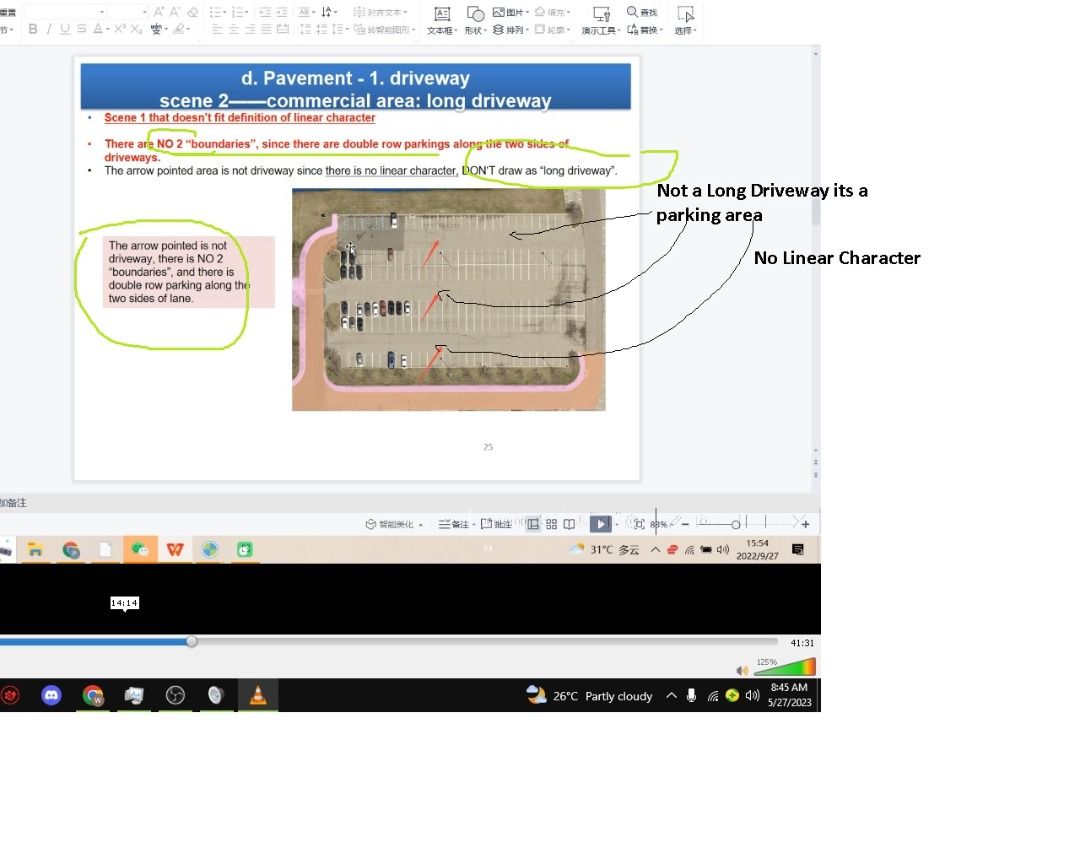1080x864 pixels.
Task: Click the Chrome icon in the bottom taskbar
Action: (x=93, y=695)
